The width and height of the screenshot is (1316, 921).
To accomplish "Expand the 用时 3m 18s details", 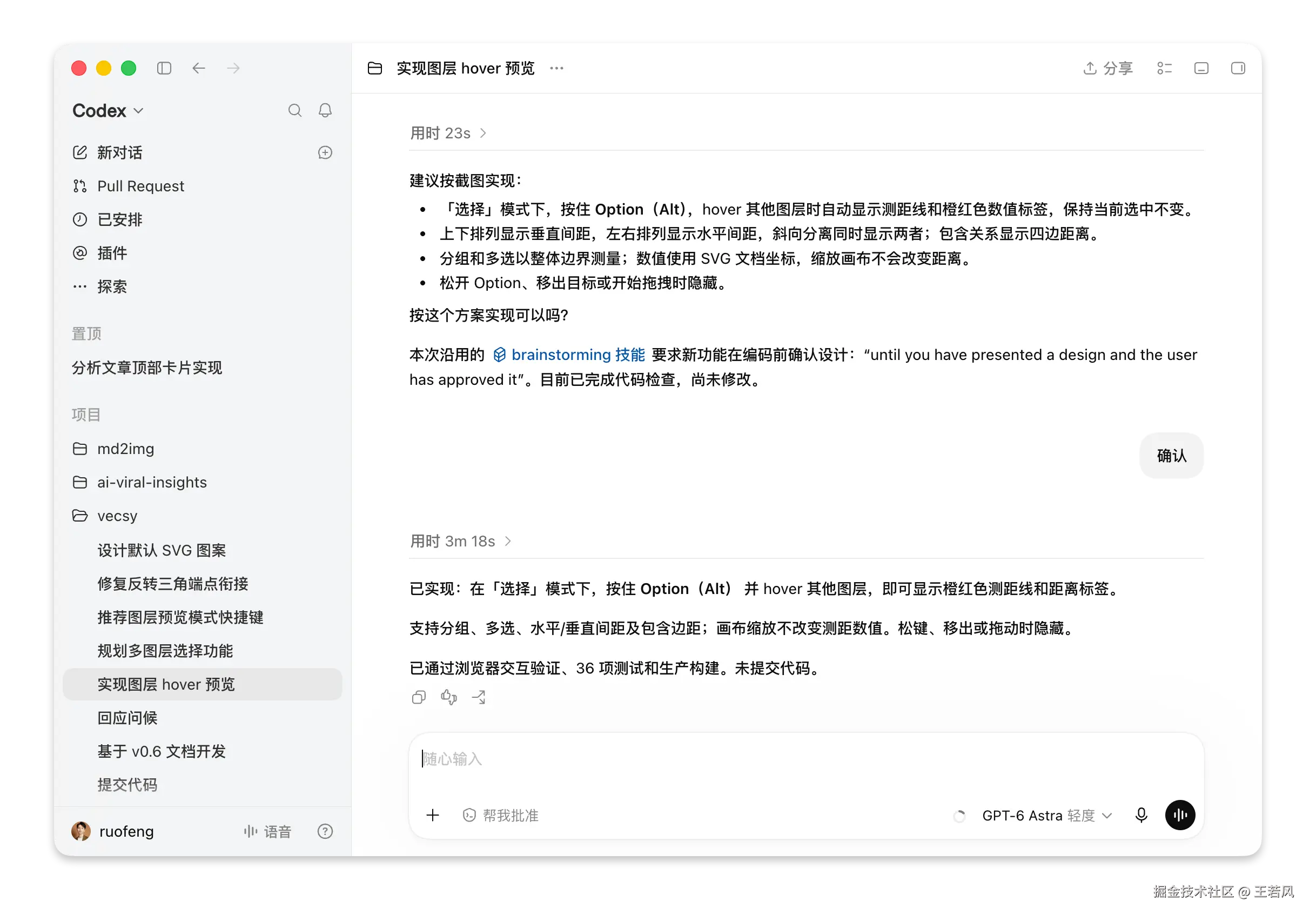I will point(460,541).
